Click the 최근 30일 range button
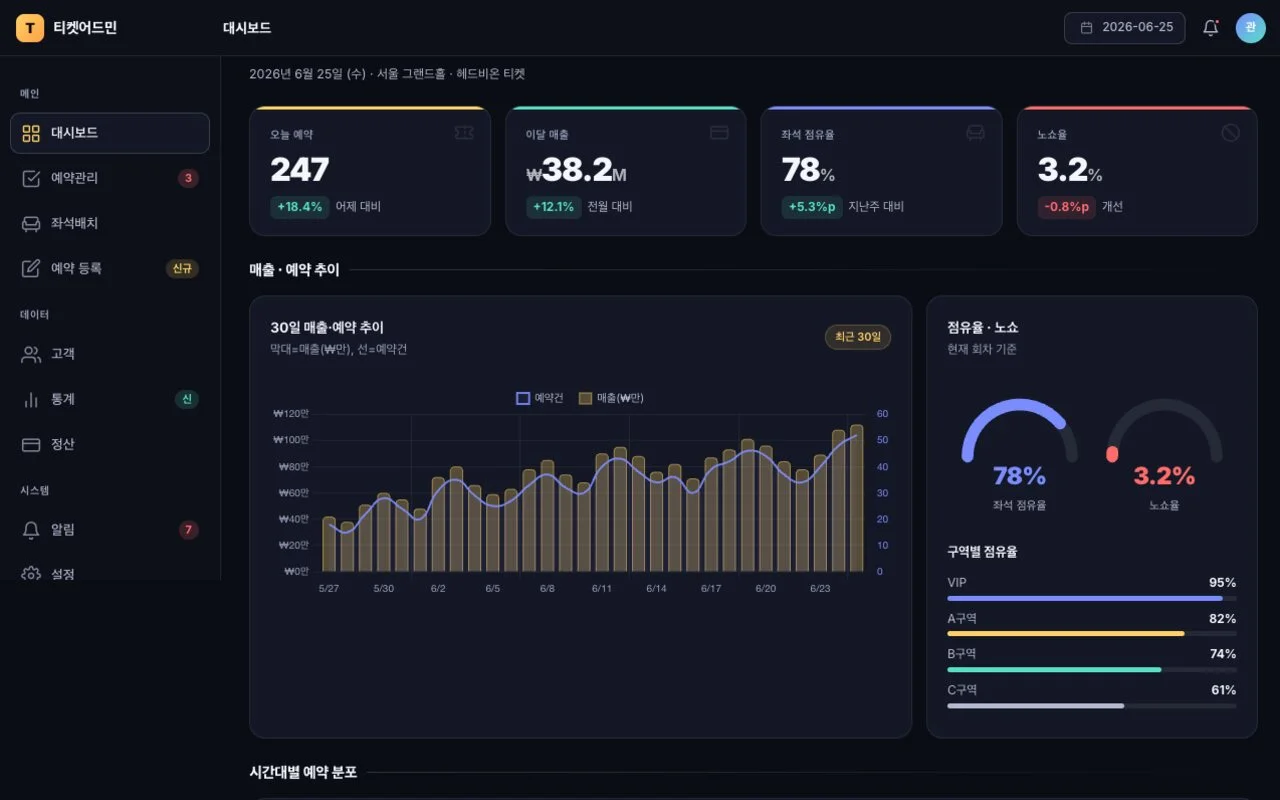The height and width of the screenshot is (800, 1280). 858,337
